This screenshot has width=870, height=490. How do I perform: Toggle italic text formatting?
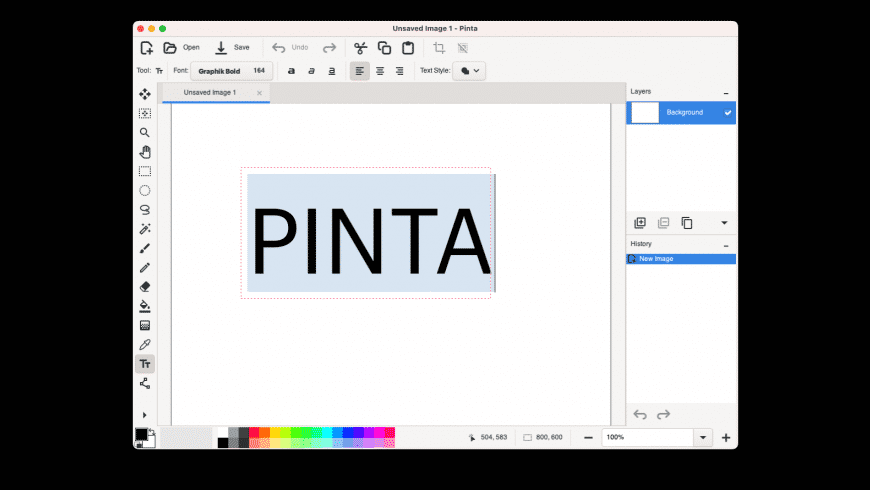[x=311, y=71]
